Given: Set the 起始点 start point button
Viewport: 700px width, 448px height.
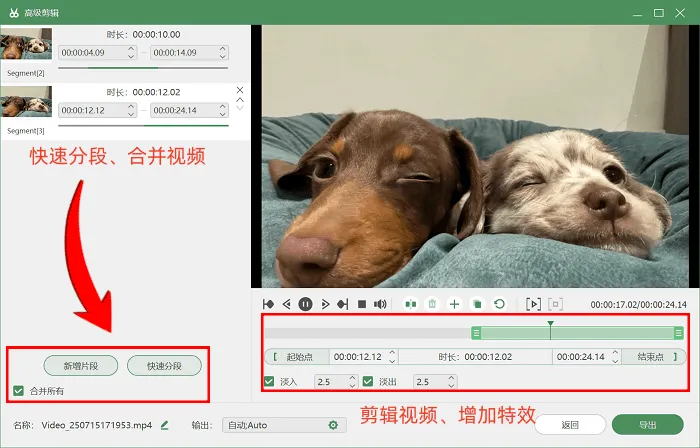Looking at the screenshot, I should click(x=298, y=357).
